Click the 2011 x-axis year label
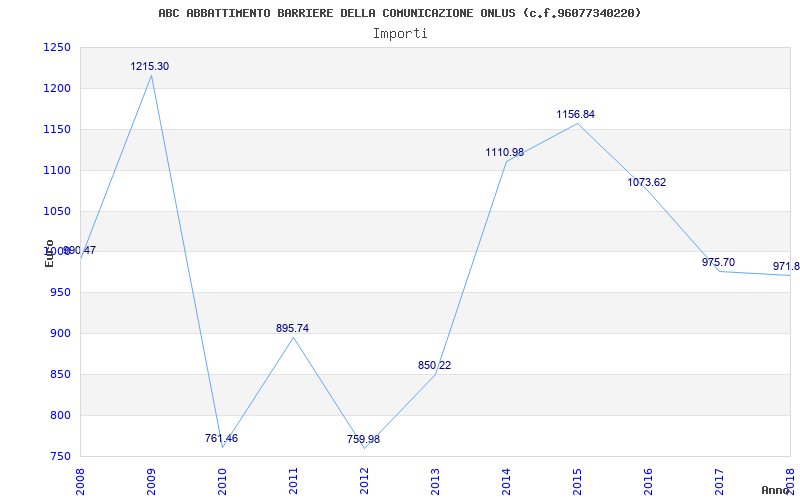 (293, 481)
